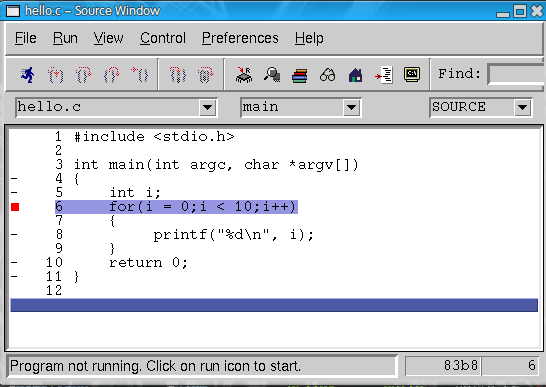Close the hello.c Source Window
This screenshot has height=387, width=546.
point(537,11)
